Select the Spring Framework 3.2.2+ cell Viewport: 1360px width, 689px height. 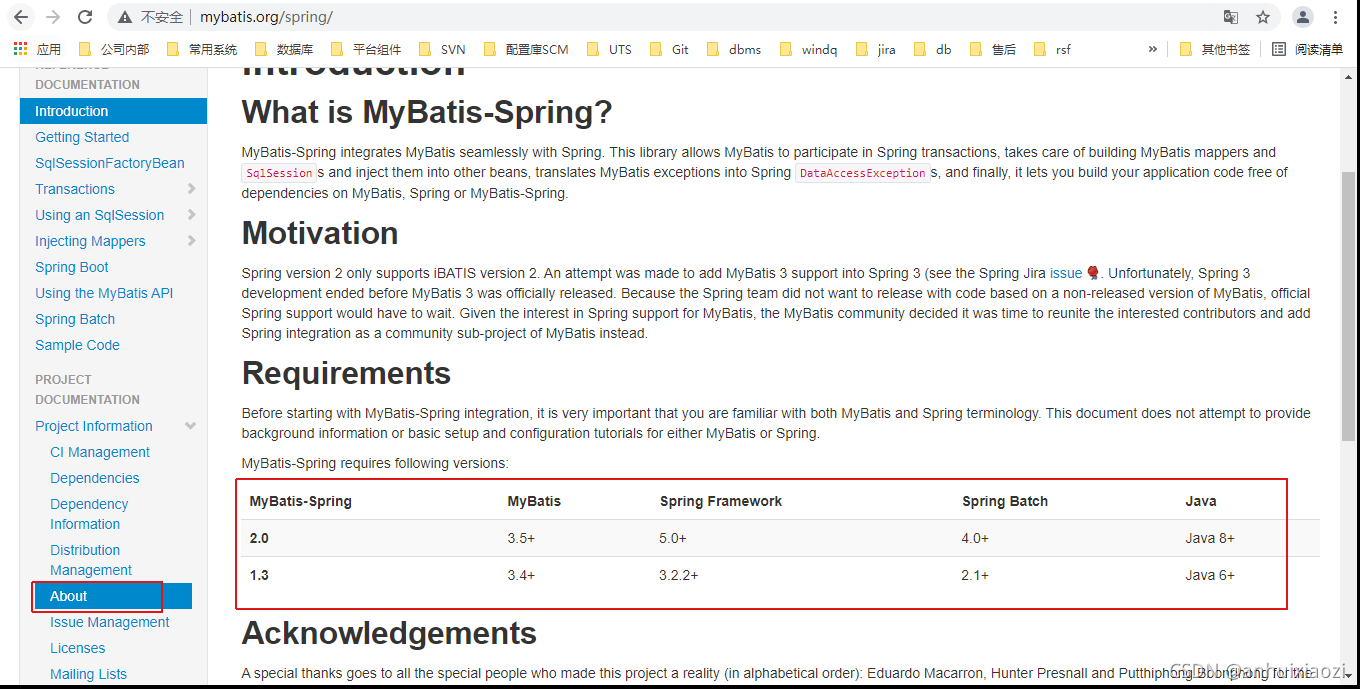[x=679, y=575]
